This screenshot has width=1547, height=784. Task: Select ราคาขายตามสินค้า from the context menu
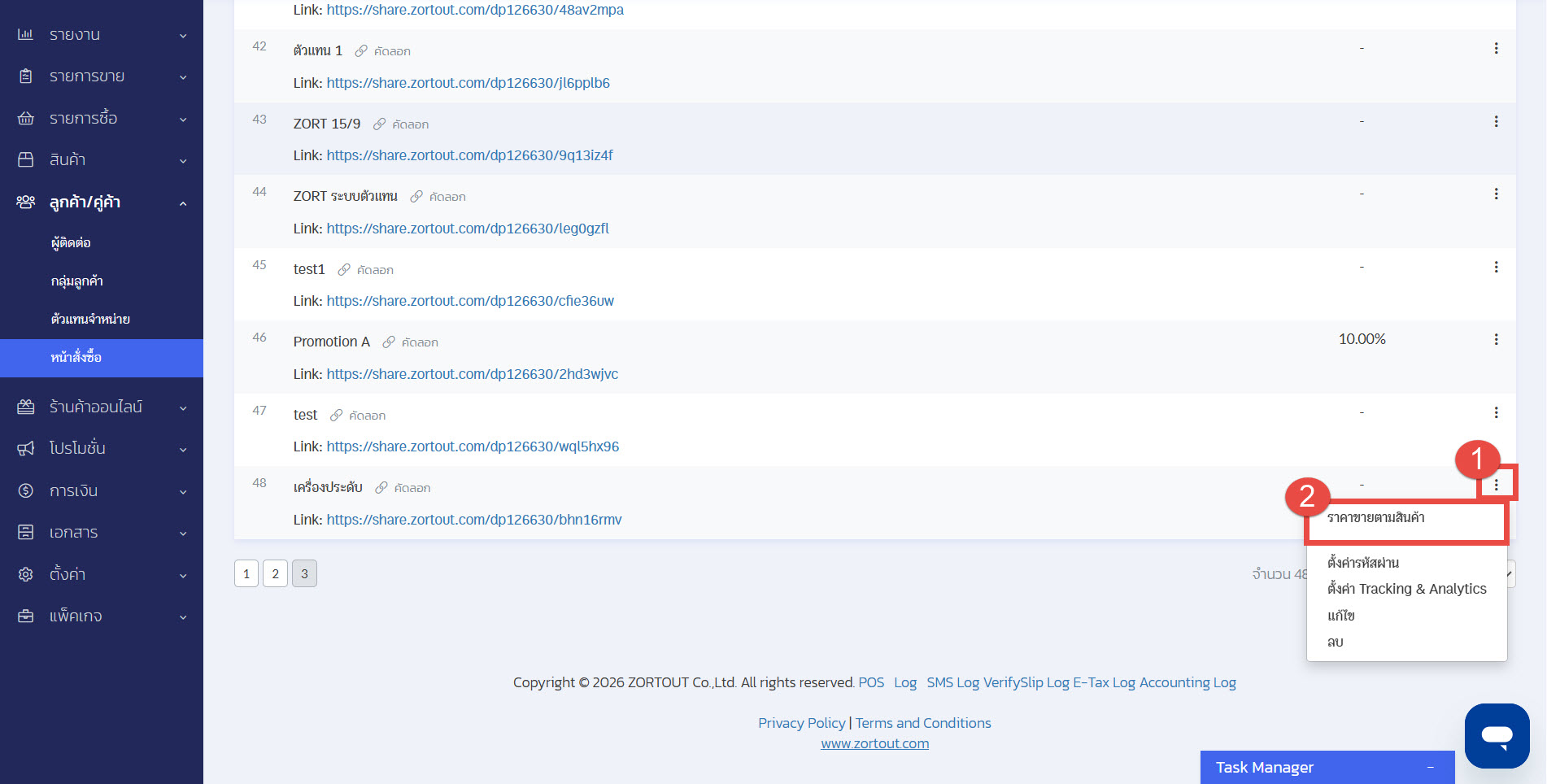tap(1375, 518)
